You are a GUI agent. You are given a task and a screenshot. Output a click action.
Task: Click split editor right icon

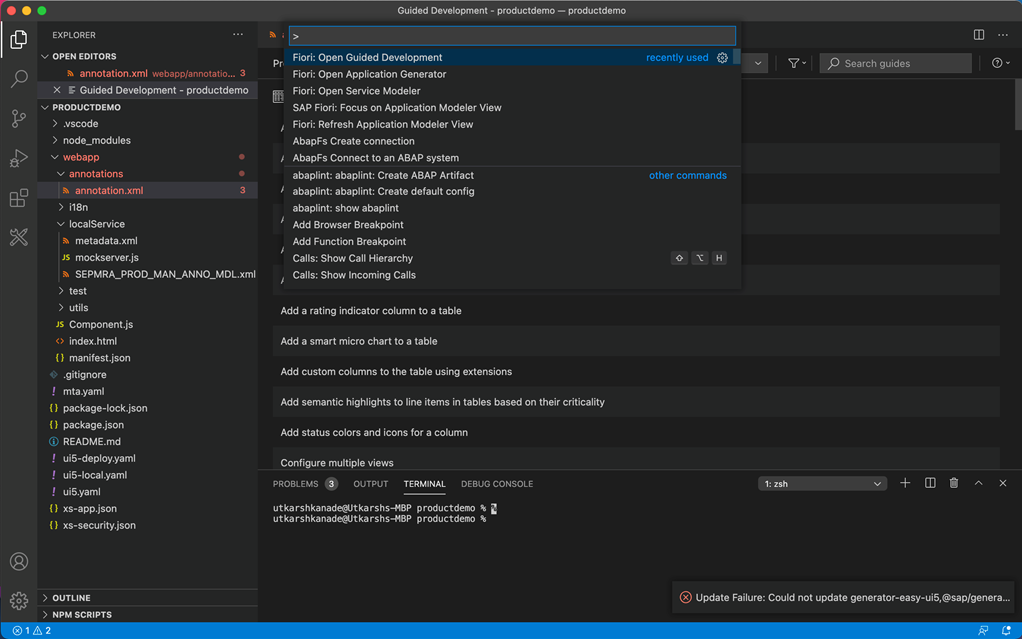pyautogui.click(x=979, y=35)
